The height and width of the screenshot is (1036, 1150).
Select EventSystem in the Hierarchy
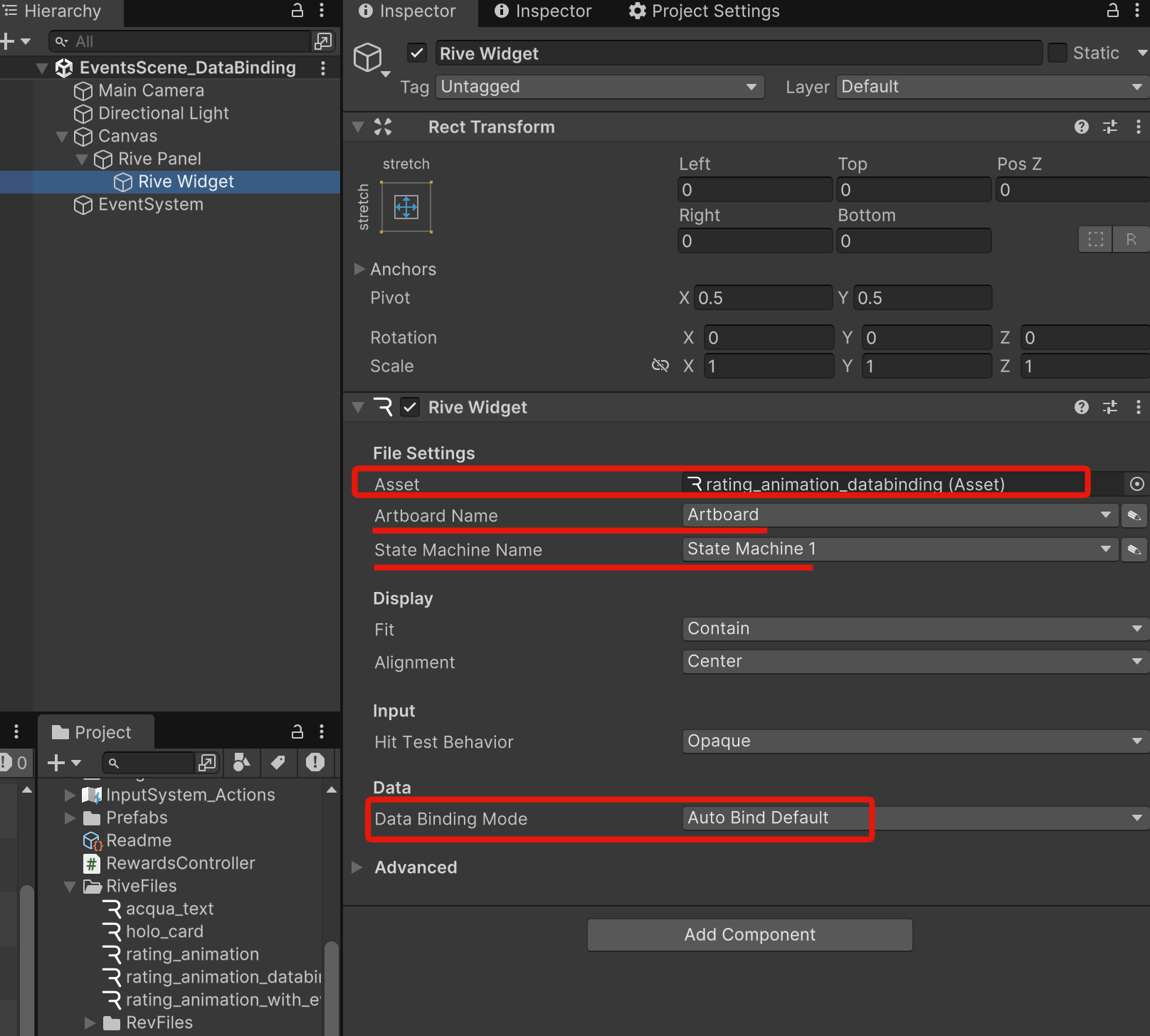coord(150,204)
